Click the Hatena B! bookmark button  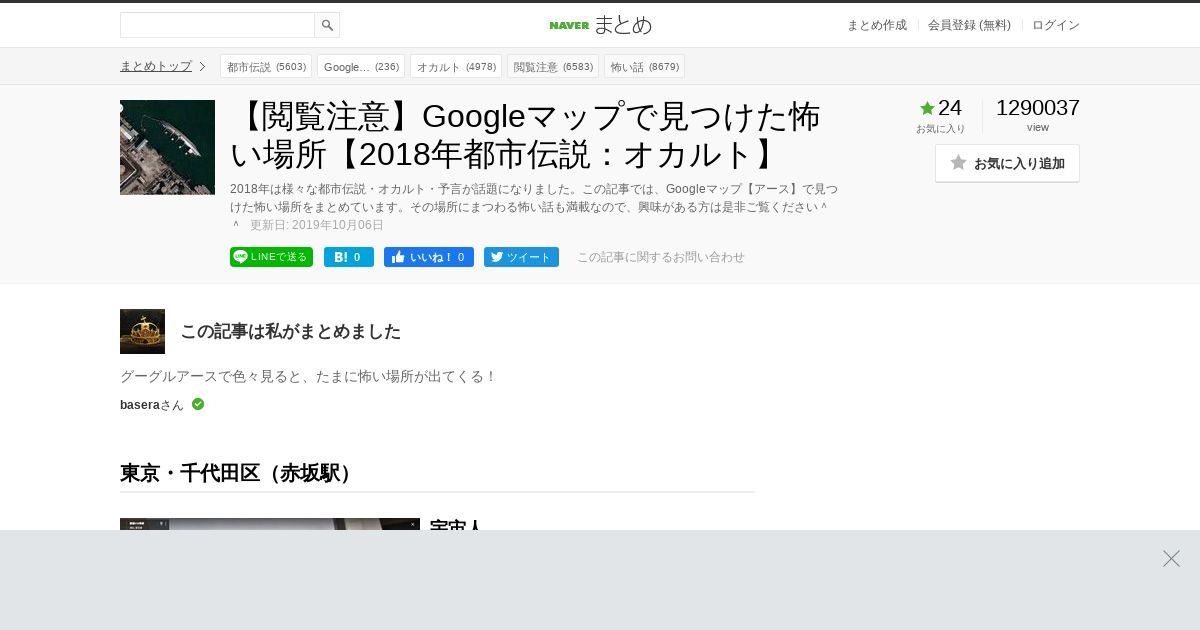(348, 257)
